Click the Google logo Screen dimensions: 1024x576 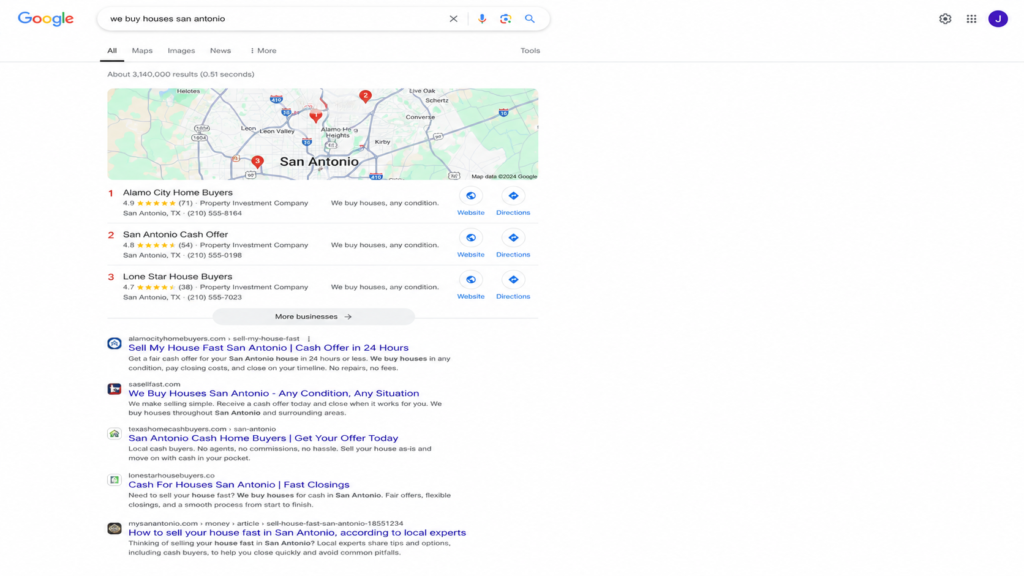46,19
